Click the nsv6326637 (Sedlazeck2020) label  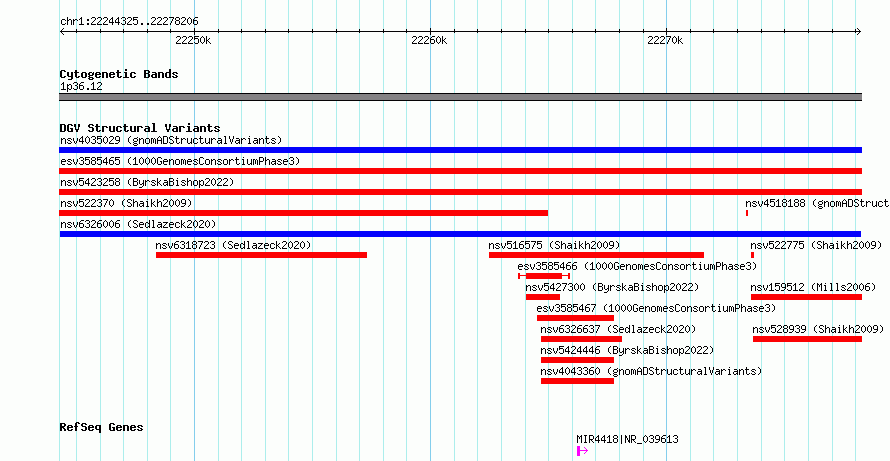click(618, 329)
